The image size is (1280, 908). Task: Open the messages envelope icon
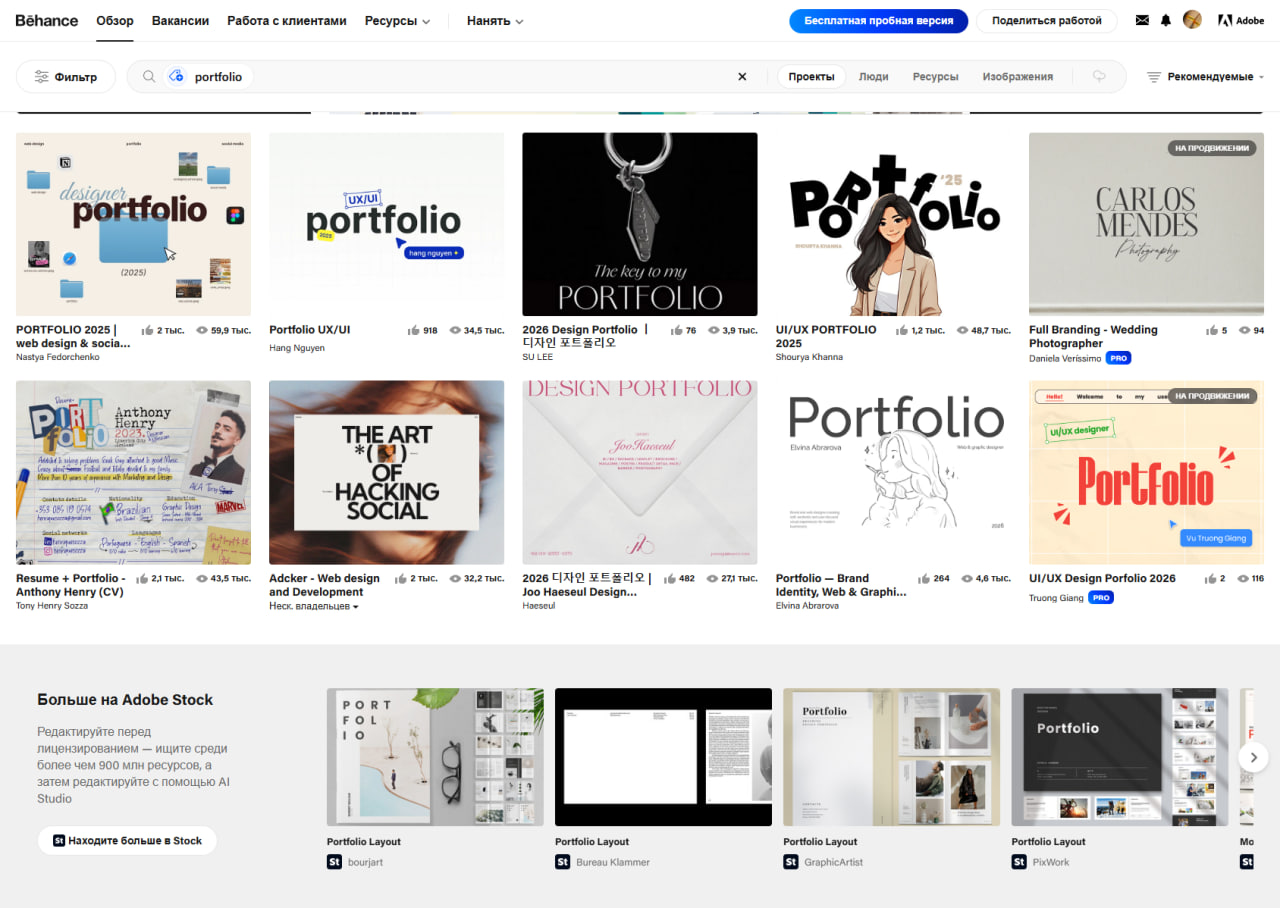coord(1142,20)
